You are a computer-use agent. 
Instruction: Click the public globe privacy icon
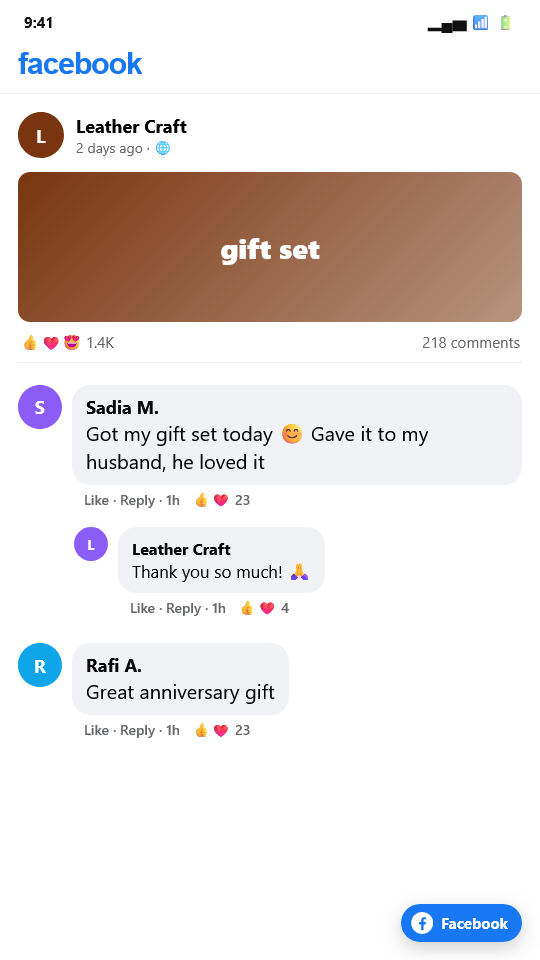[x=162, y=148]
